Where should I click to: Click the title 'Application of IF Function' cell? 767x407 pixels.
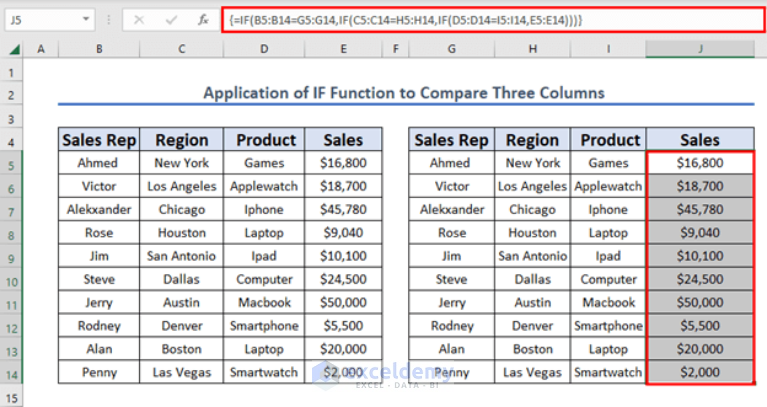(x=404, y=93)
